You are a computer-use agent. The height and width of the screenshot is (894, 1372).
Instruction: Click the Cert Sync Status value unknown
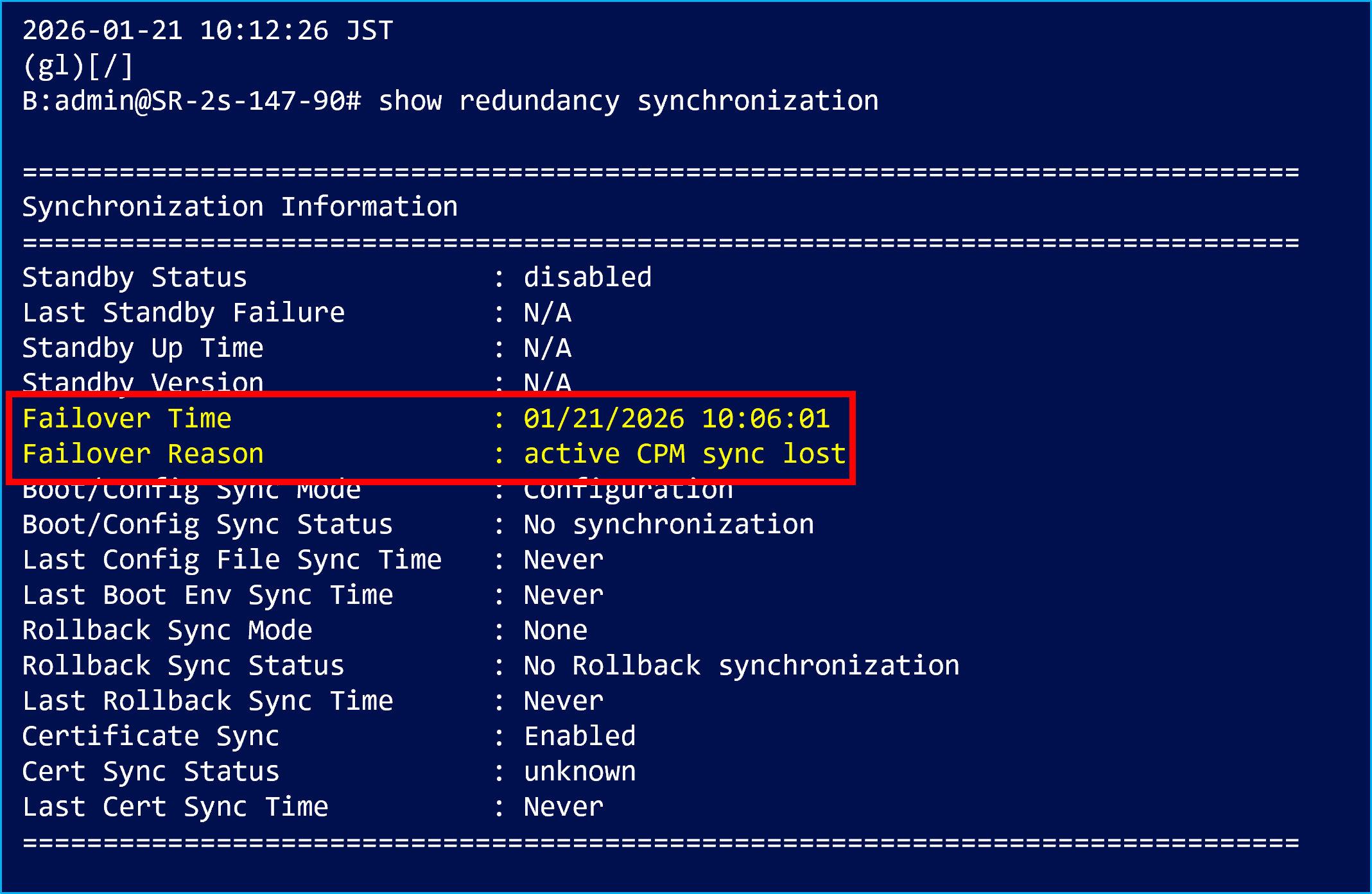coord(580,772)
